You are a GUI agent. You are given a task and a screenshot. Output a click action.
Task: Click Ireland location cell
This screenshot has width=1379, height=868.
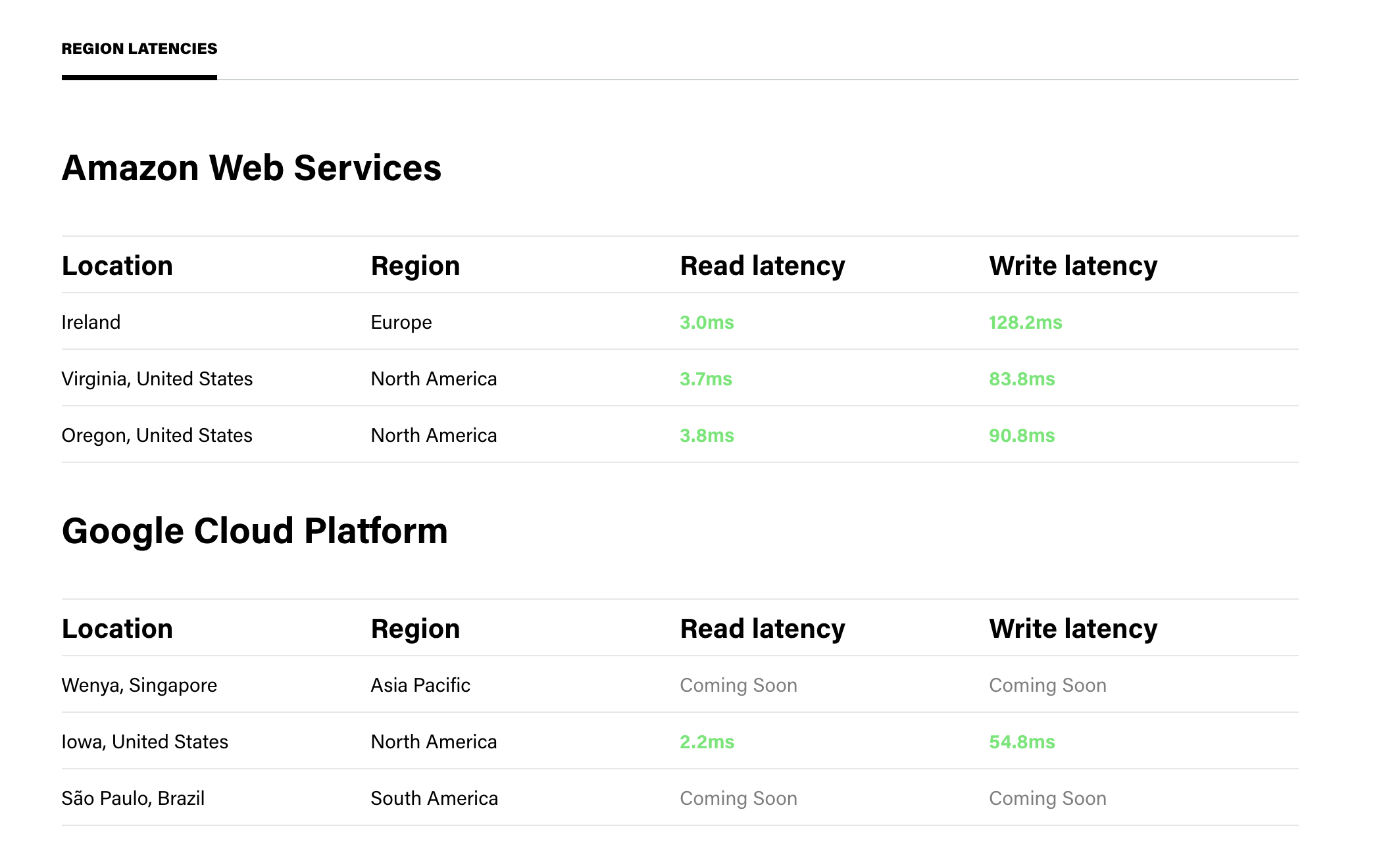pos(91,322)
